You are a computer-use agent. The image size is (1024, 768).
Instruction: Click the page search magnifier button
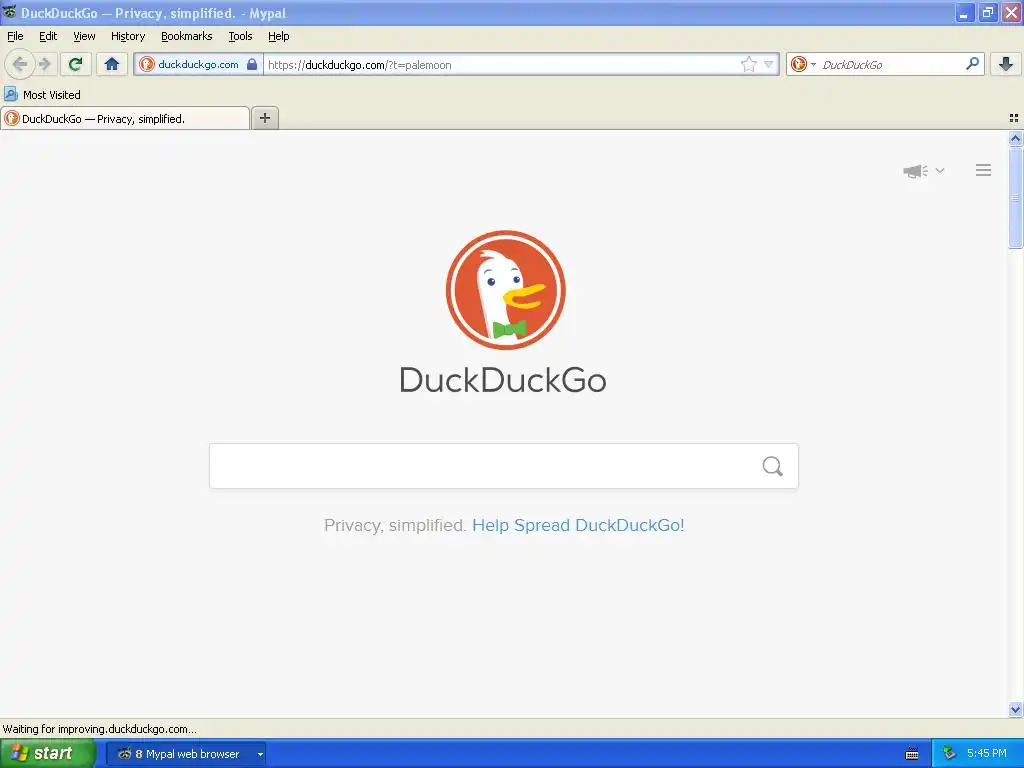click(773, 466)
